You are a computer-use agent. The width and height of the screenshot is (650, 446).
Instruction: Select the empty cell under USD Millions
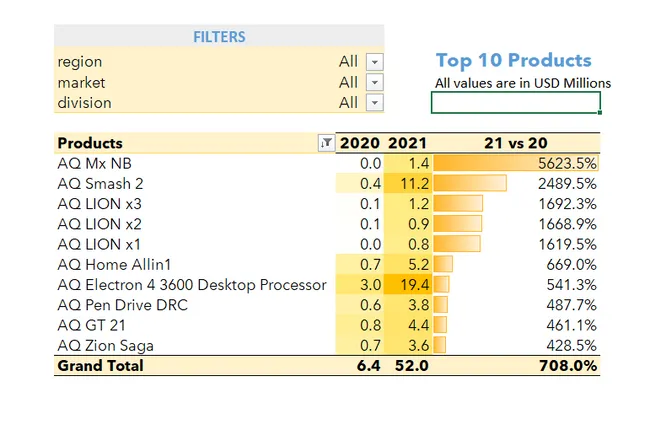[x=516, y=102]
